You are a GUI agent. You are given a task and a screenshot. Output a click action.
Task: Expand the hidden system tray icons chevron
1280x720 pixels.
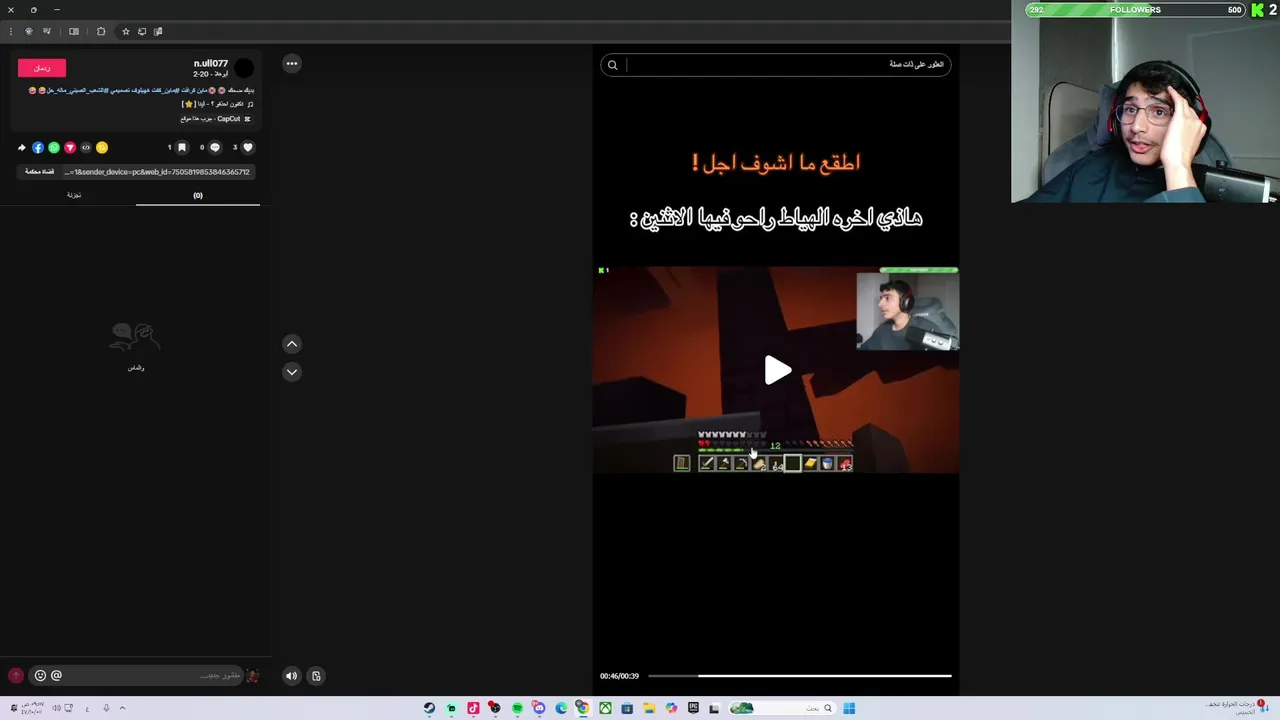coord(122,708)
